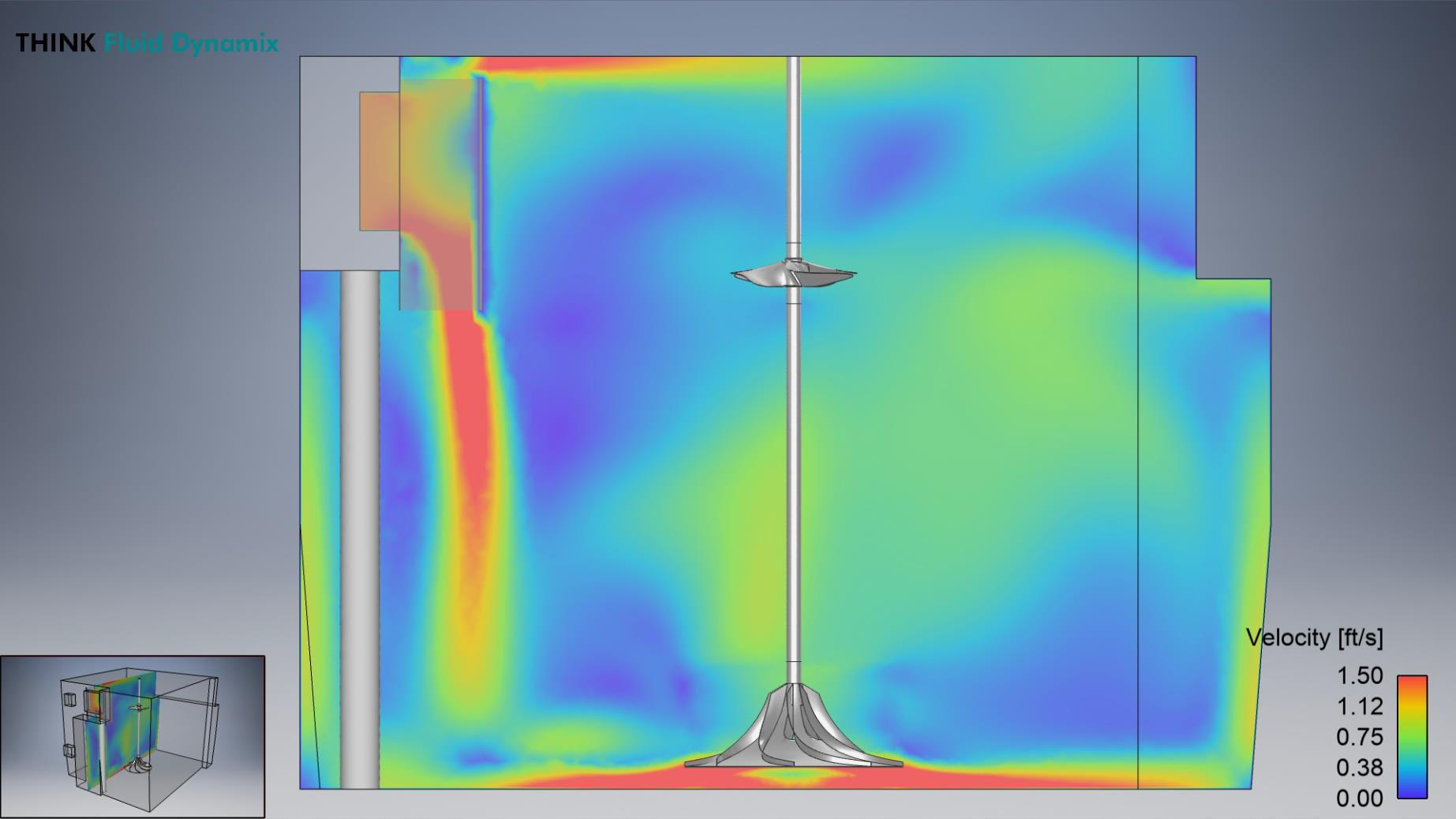Click the velocity color scale bar
The width and height of the screenshot is (1456, 819).
click(1412, 736)
